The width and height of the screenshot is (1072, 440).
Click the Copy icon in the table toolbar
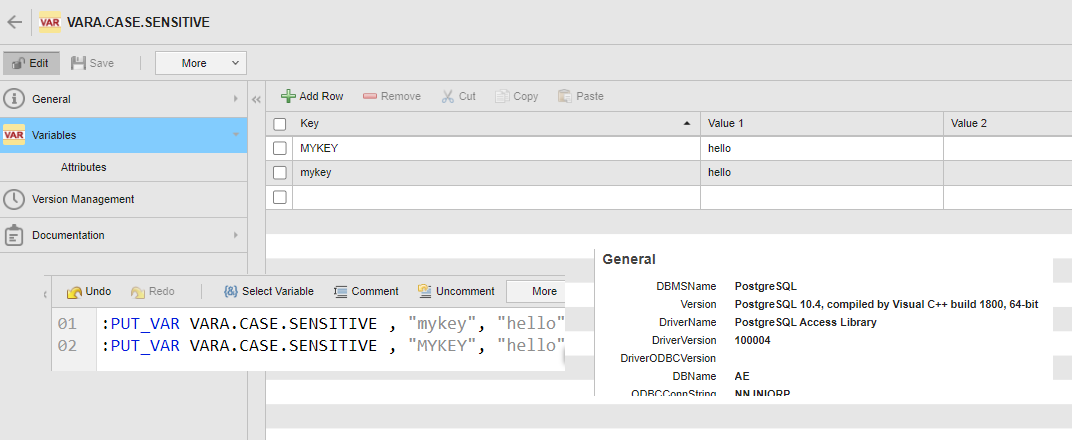[x=502, y=96]
